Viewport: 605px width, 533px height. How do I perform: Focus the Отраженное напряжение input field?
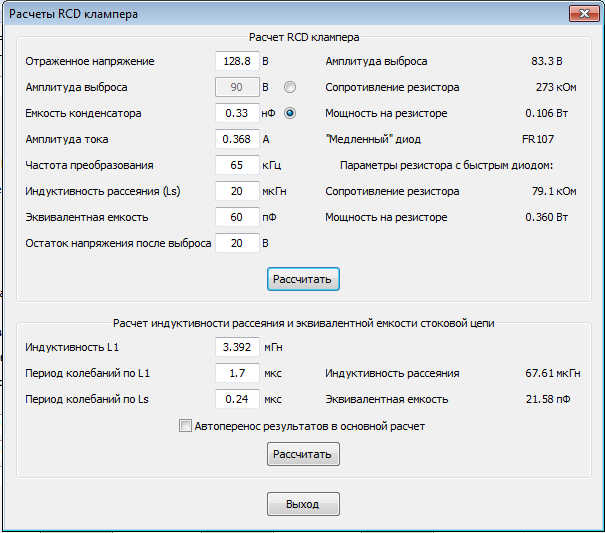tap(237, 62)
